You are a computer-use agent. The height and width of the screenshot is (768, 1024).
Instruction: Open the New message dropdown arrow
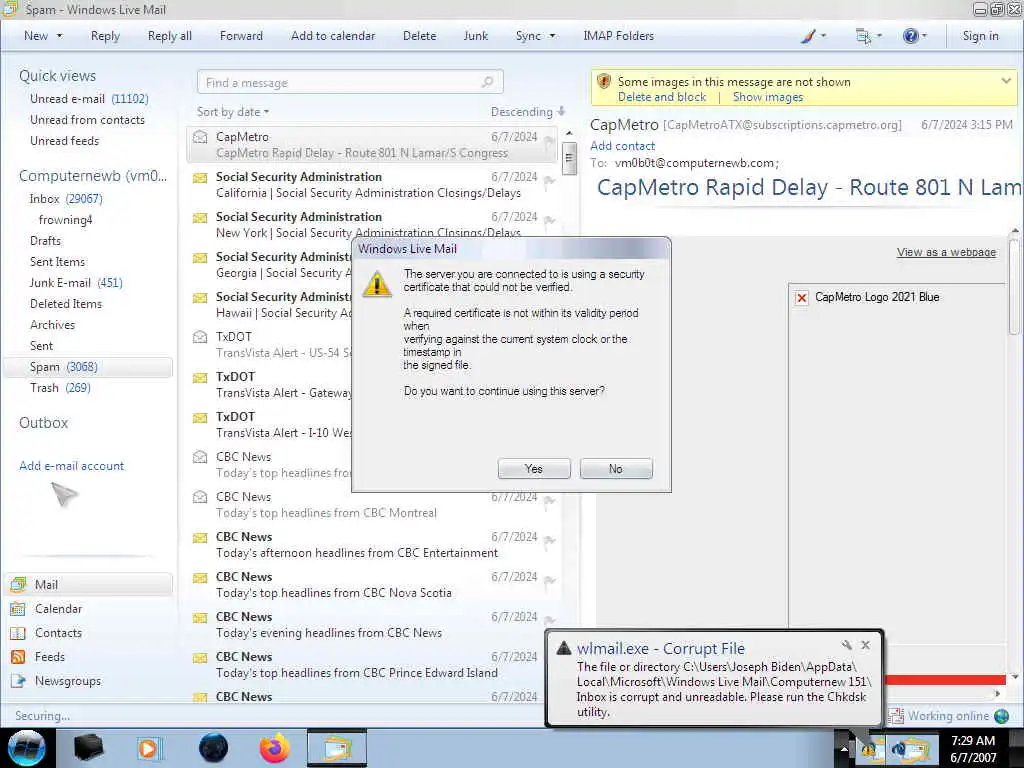[x=59, y=36]
